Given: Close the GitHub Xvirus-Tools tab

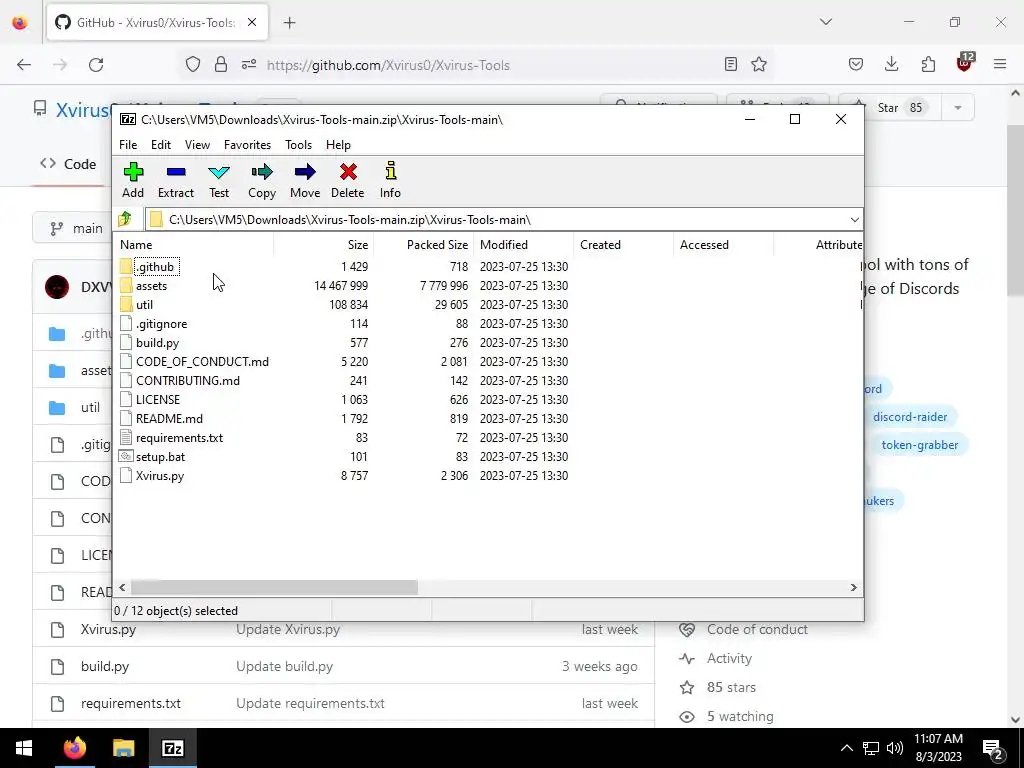Looking at the screenshot, I should pyautogui.click(x=252, y=23).
